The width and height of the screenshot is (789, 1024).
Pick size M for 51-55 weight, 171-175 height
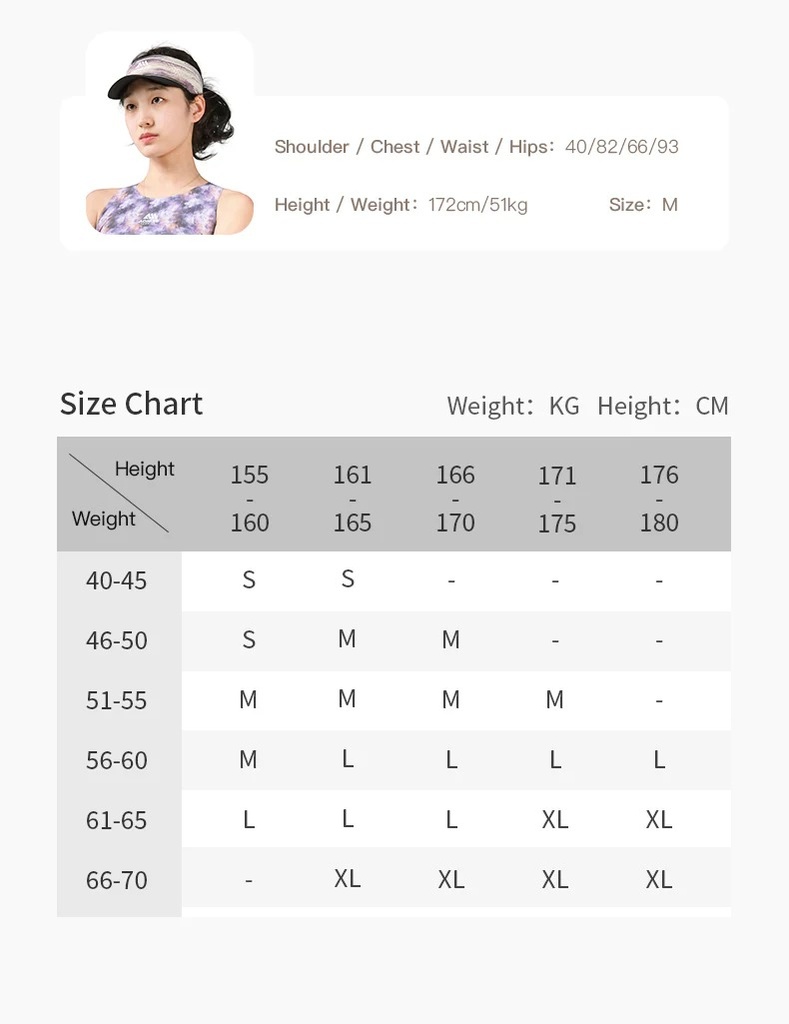point(555,701)
